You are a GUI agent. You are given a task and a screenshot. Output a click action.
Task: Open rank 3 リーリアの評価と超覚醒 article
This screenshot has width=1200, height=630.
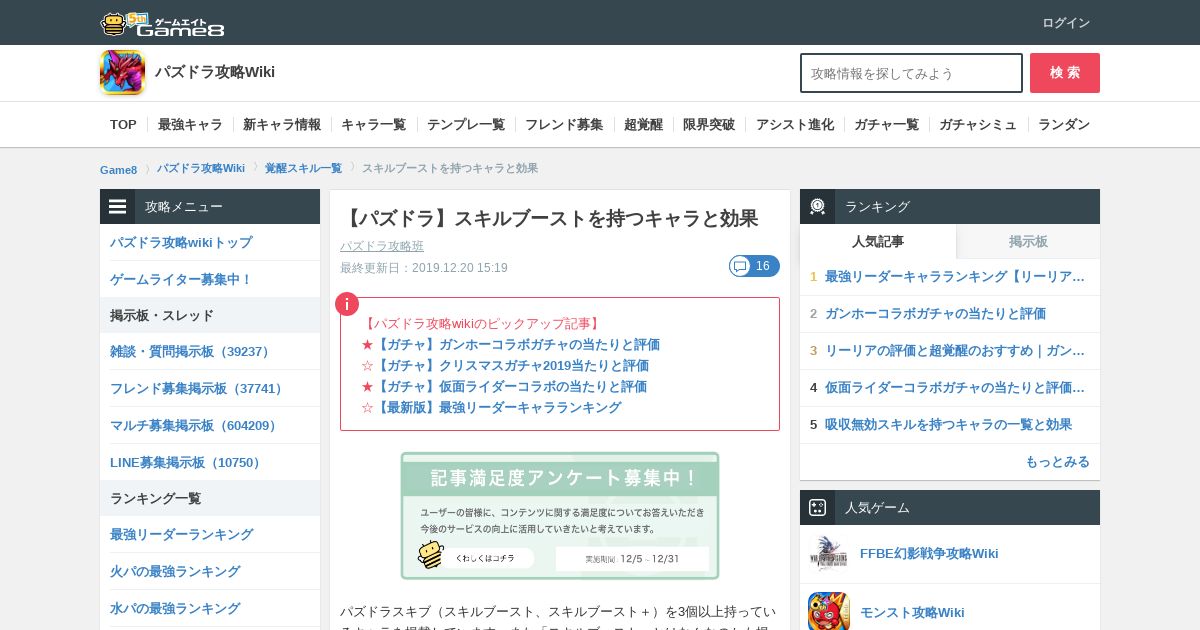pyautogui.click(x=955, y=351)
